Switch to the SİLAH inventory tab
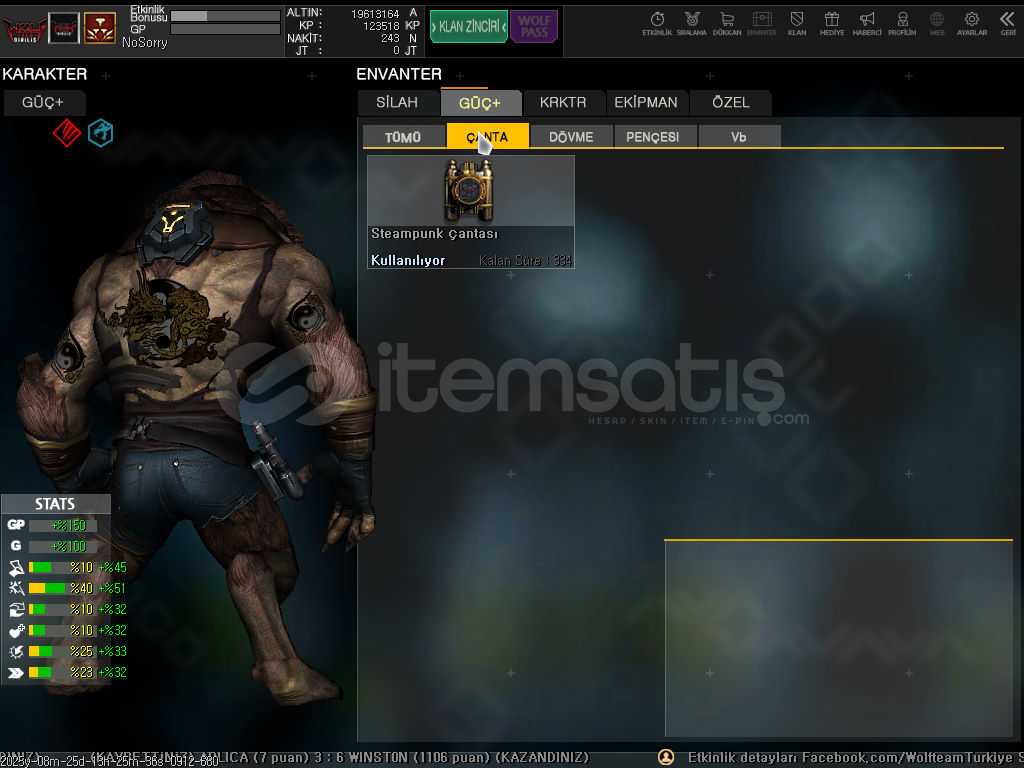Screen dimensions: 1024x768 pyautogui.click(x=397, y=103)
